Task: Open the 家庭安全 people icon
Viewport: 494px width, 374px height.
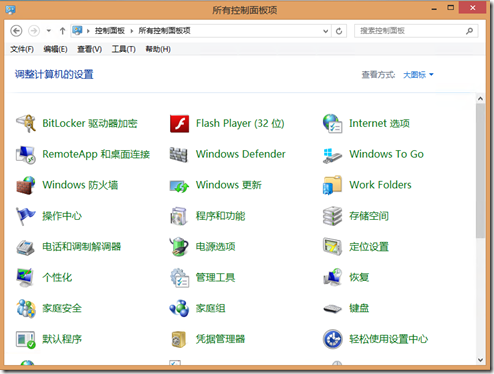Action: pyautogui.click(x=26, y=308)
